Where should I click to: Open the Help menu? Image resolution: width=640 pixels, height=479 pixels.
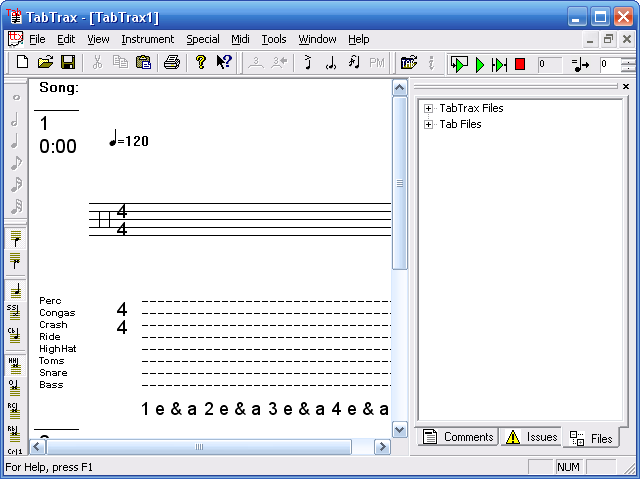point(358,39)
